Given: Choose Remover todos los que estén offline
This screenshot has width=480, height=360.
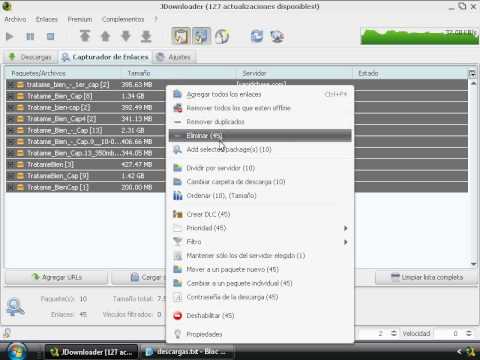Looking at the screenshot, I should (260, 108).
